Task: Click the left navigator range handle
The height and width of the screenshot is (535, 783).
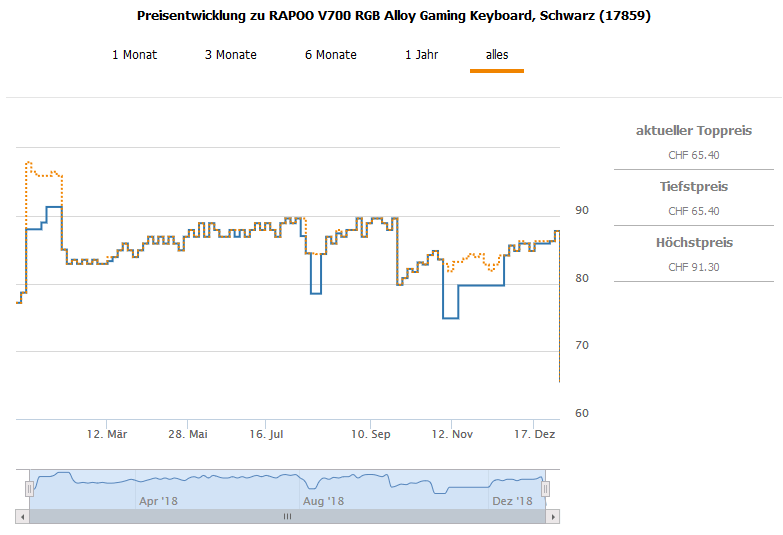Action: click(29, 488)
